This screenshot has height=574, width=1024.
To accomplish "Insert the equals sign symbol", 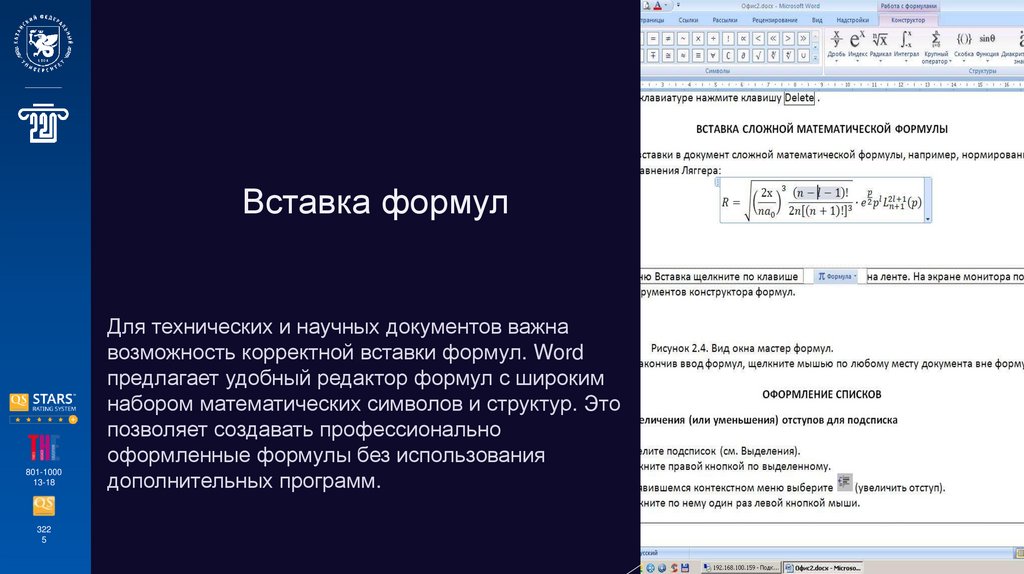I will 653,39.
